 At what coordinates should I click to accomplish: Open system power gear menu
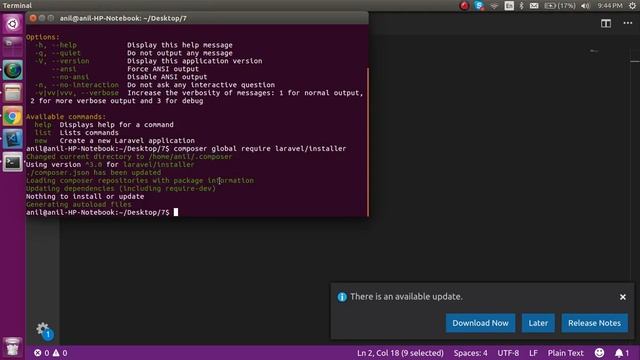[632, 6]
